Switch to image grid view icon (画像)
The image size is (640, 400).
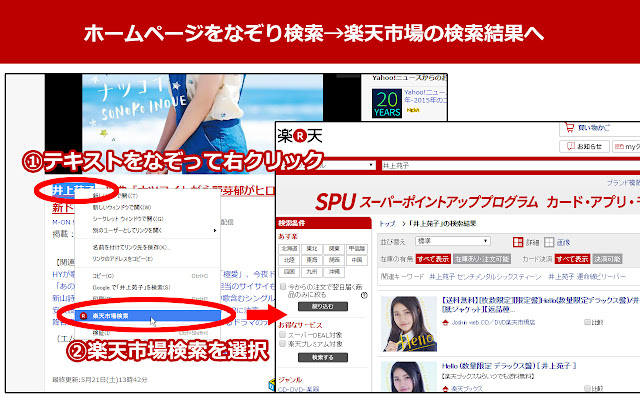549,242
